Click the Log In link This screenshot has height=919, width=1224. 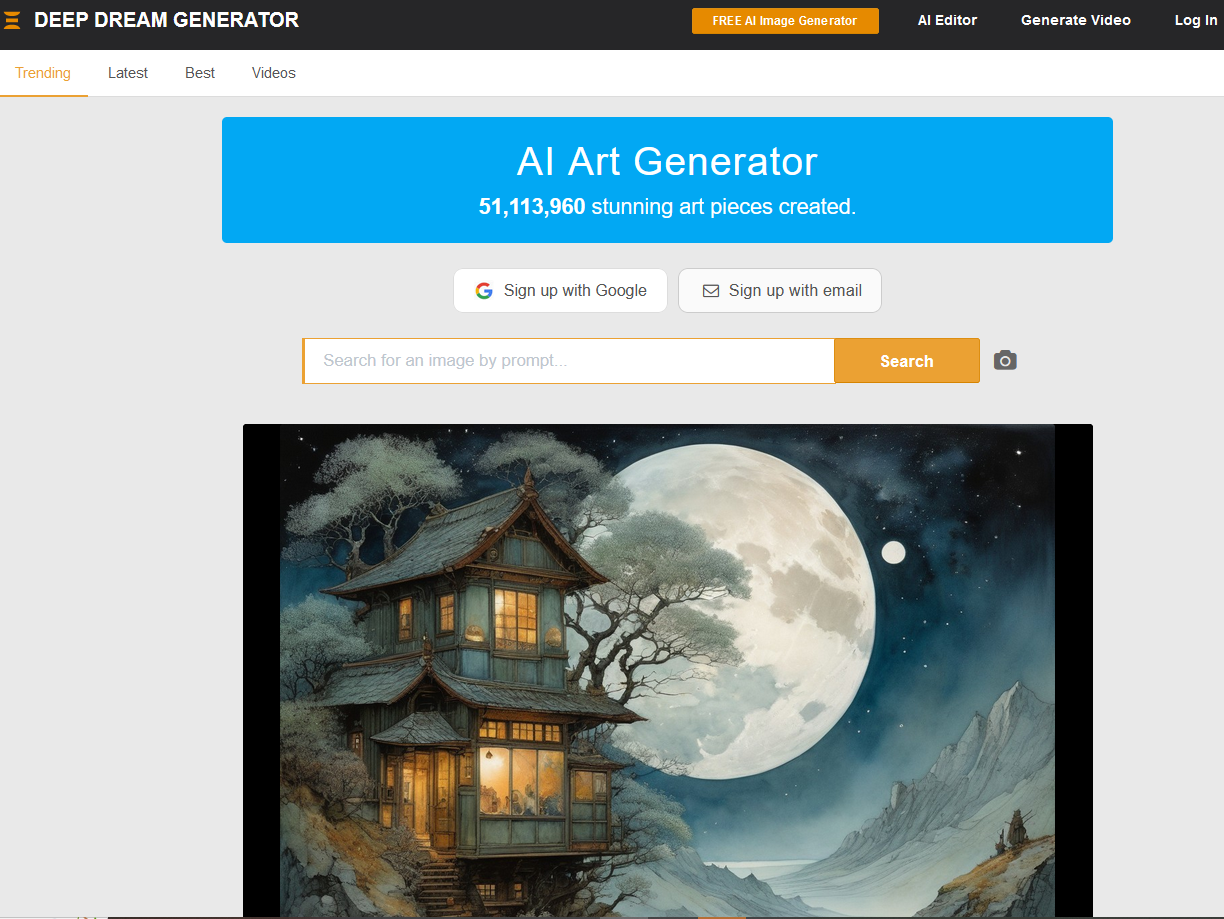(x=1196, y=20)
